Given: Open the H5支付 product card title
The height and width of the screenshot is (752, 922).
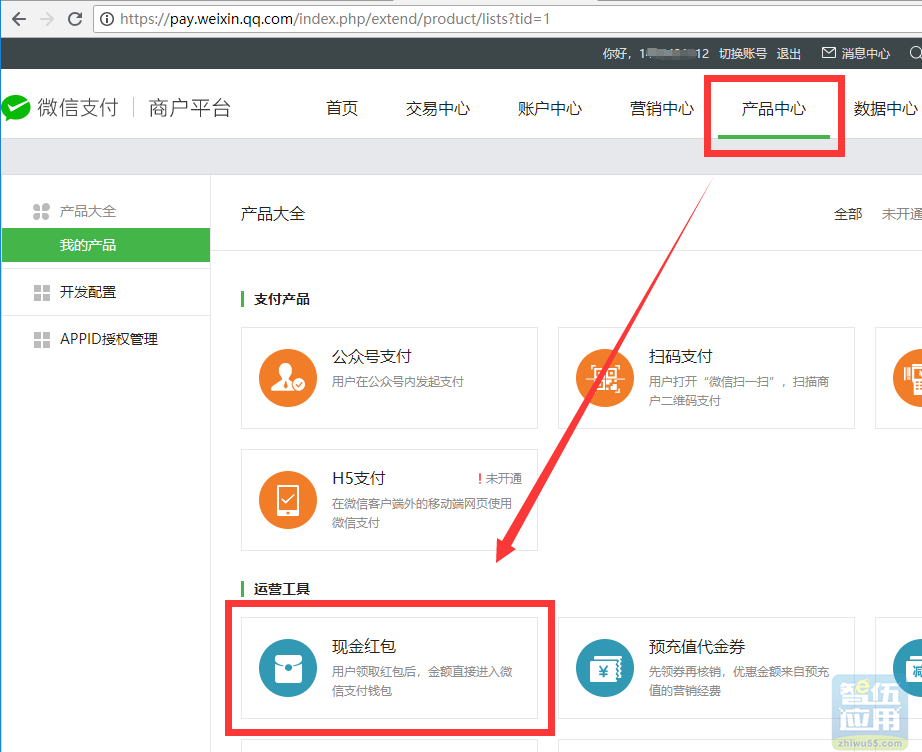Looking at the screenshot, I should coord(358,479).
